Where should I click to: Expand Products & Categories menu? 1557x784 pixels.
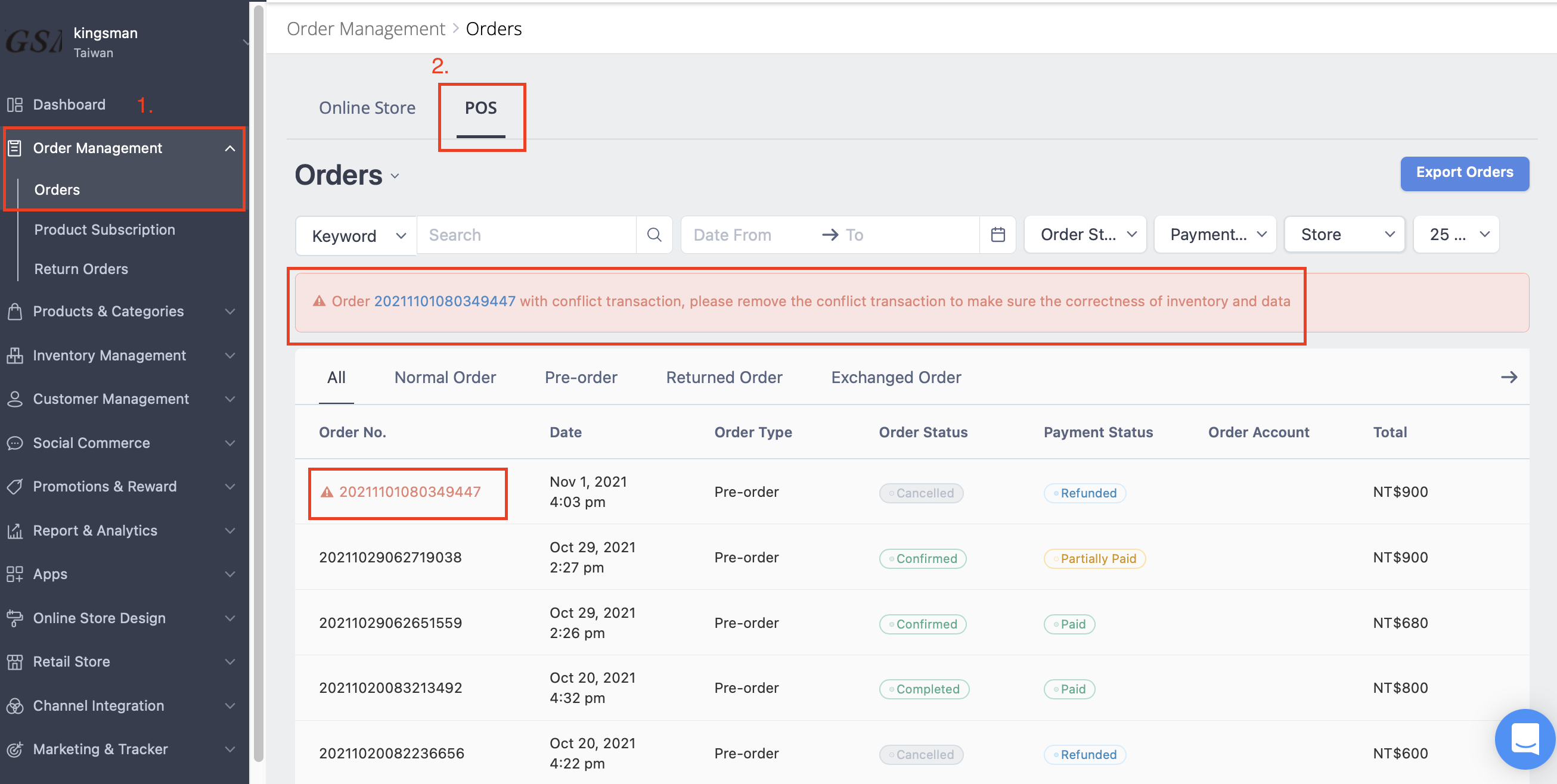click(229, 311)
